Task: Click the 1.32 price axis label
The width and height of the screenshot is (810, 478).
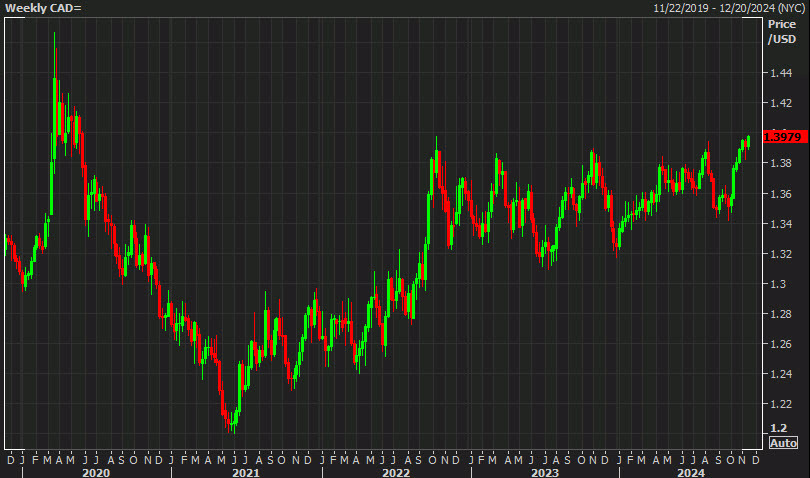Action: [781, 254]
